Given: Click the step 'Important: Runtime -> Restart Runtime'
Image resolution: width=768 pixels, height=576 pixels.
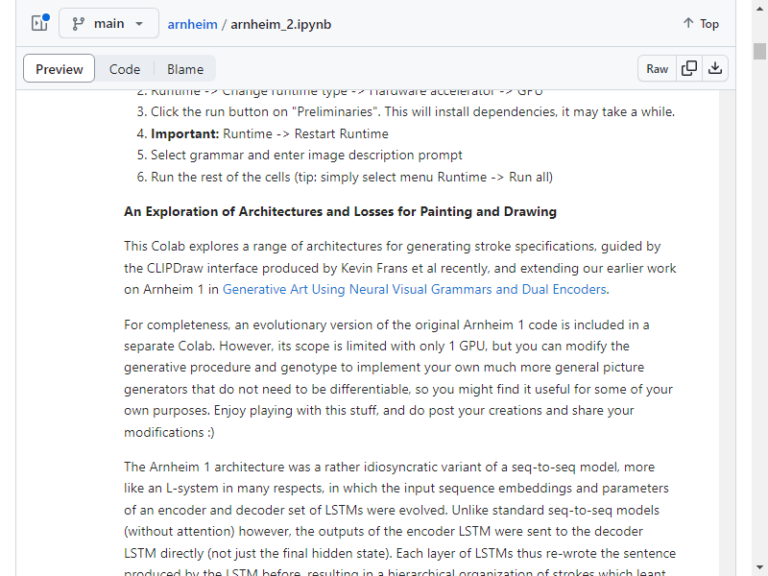Looking at the screenshot, I should [x=269, y=134].
